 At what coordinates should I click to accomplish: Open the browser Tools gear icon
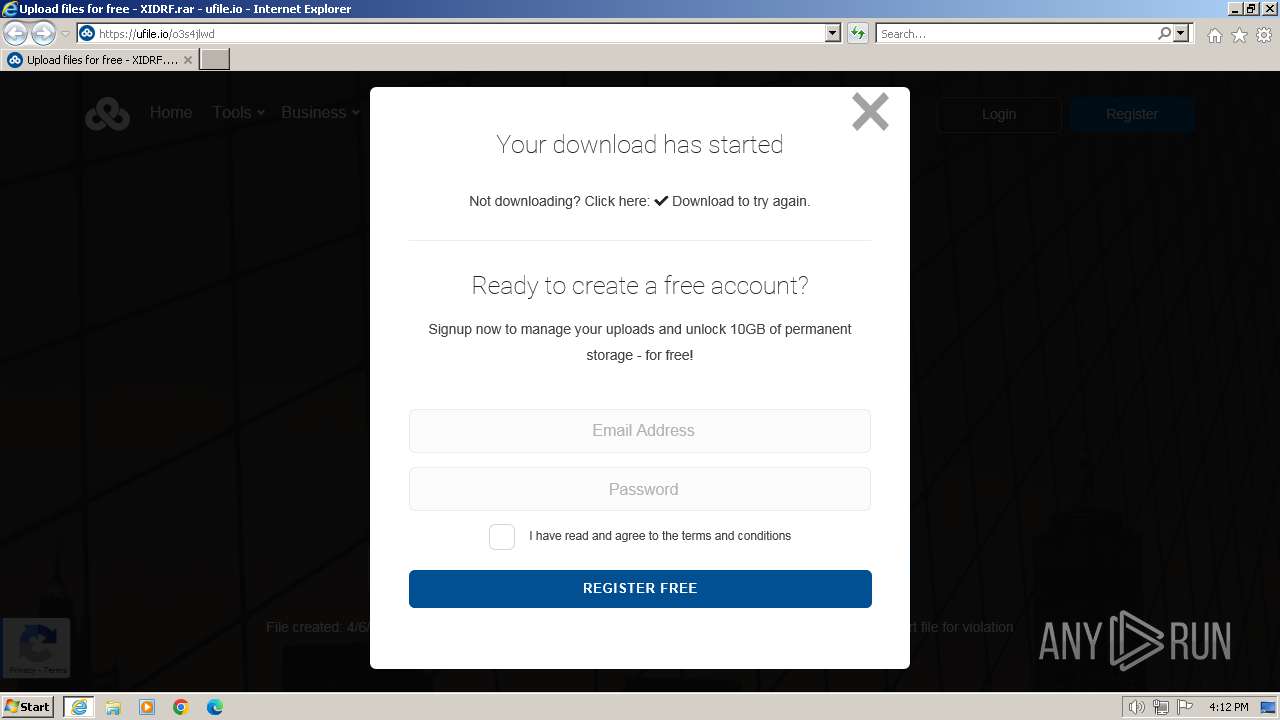(1264, 35)
